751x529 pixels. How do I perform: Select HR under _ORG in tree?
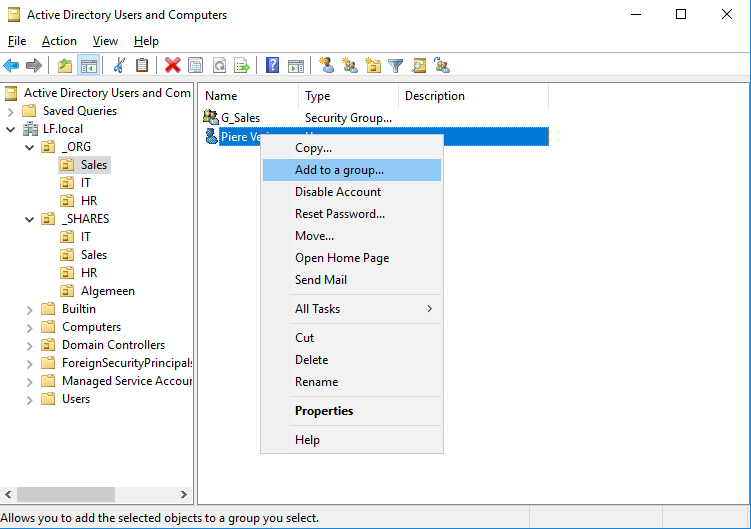pyautogui.click(x=89, y=201)
